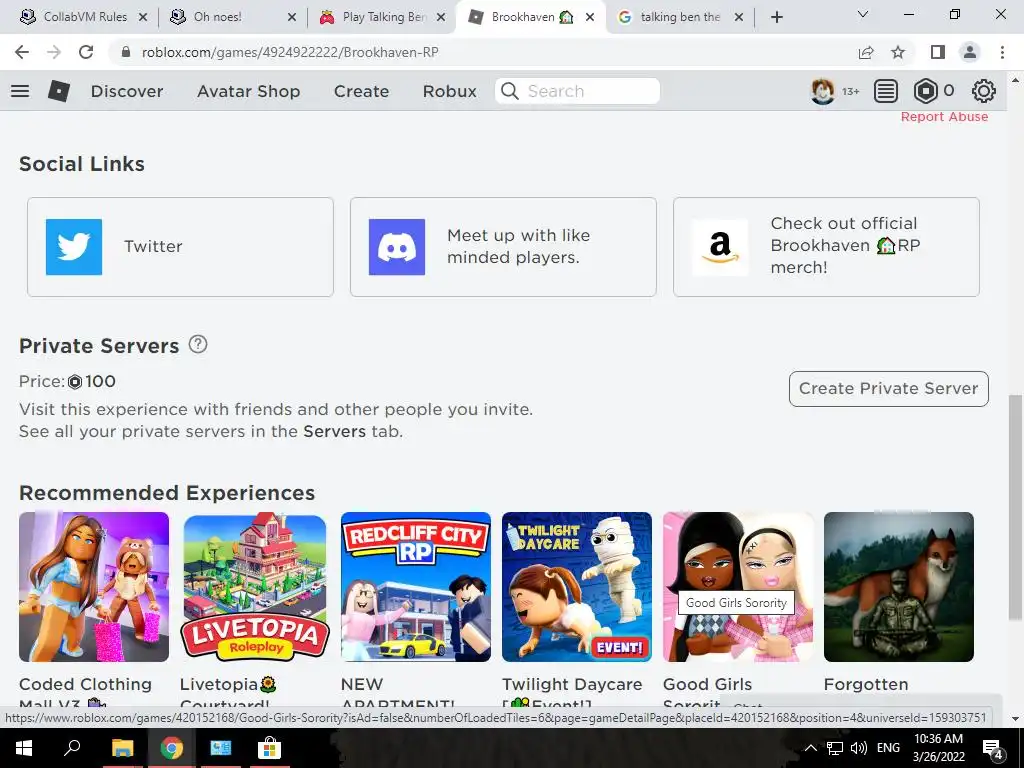Open the Chrome profile avatar button
The width and height of the screenshot is (1024, 768).
click(x=970, y=52)
